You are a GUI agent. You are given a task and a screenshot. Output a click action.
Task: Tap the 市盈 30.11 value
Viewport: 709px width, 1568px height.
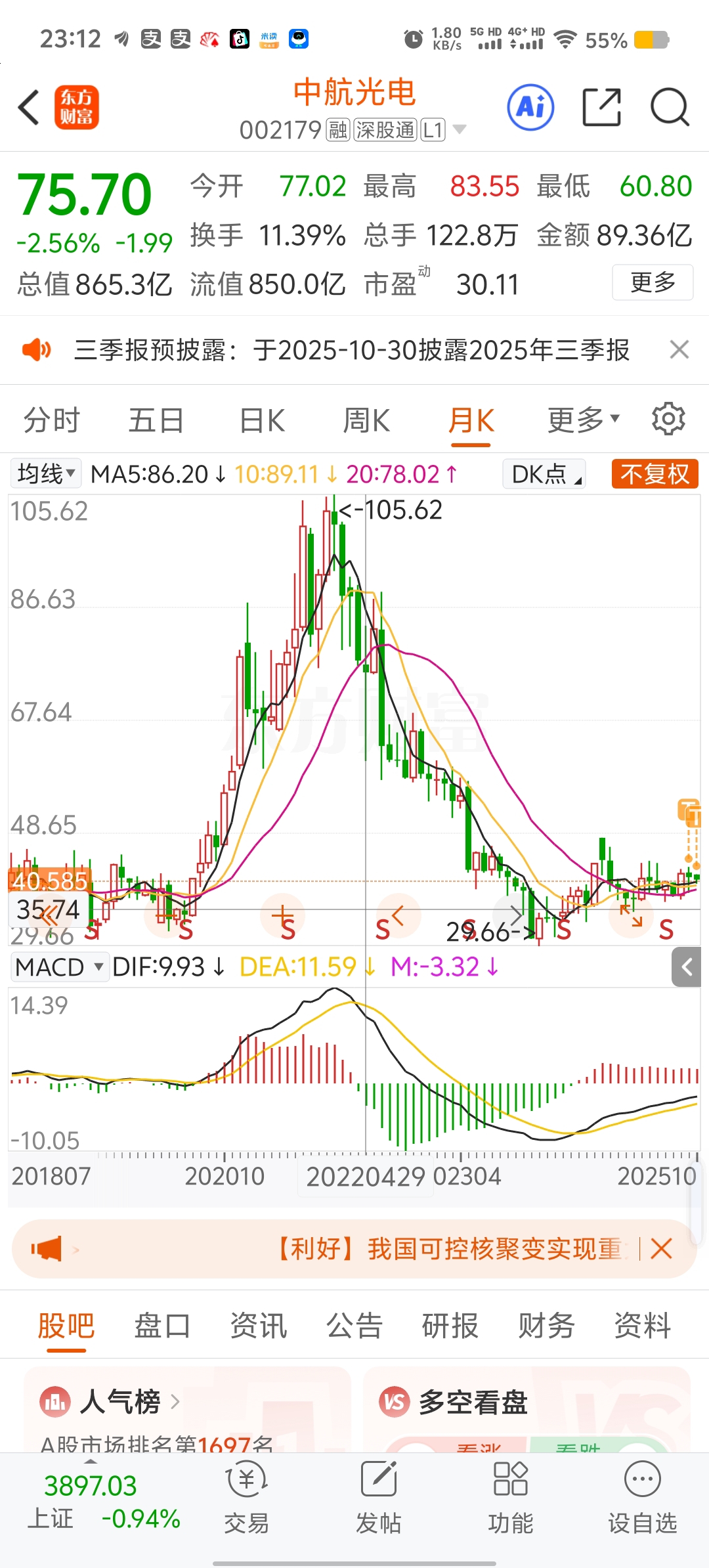tap(441, 284)
